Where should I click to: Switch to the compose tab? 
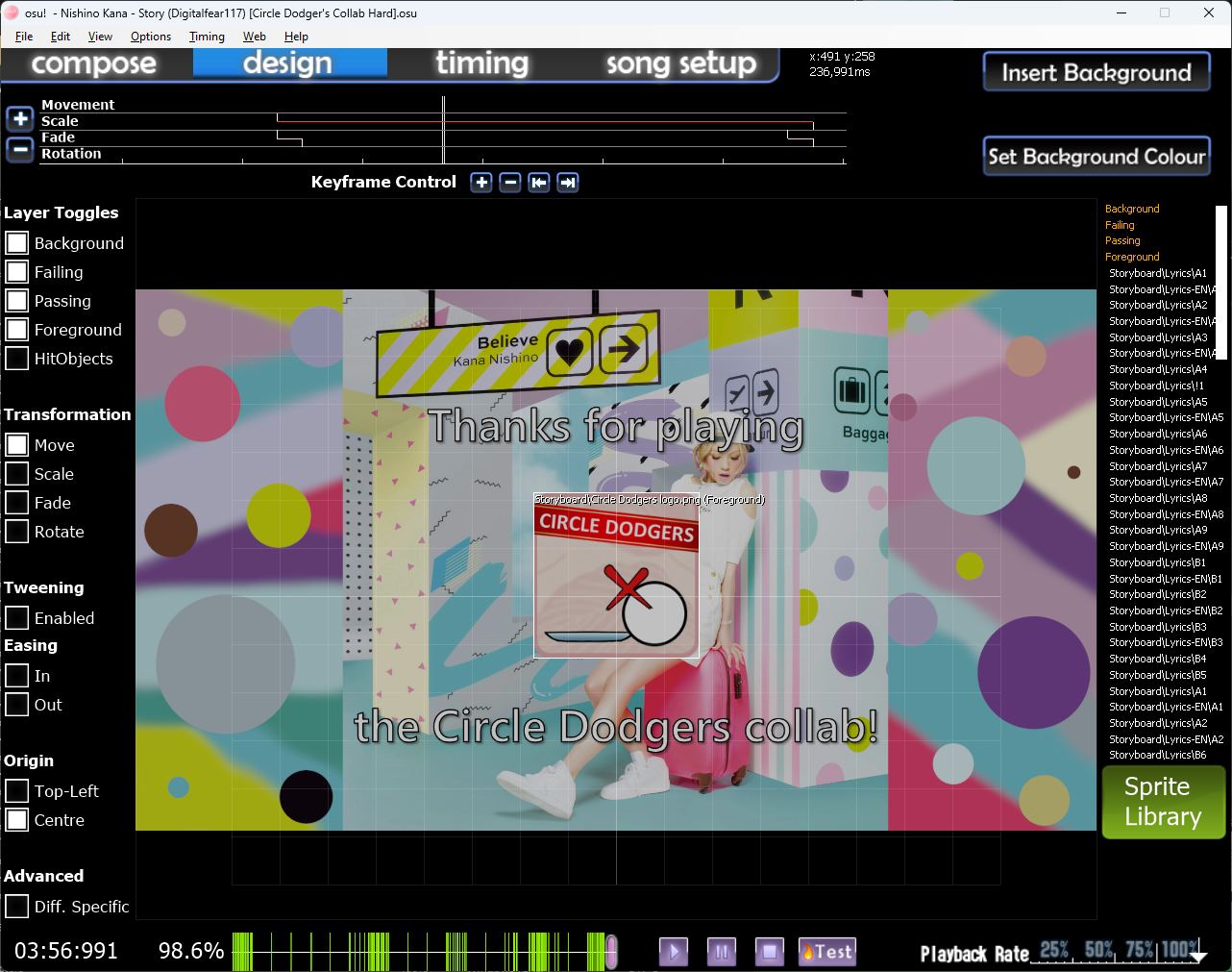94,63
